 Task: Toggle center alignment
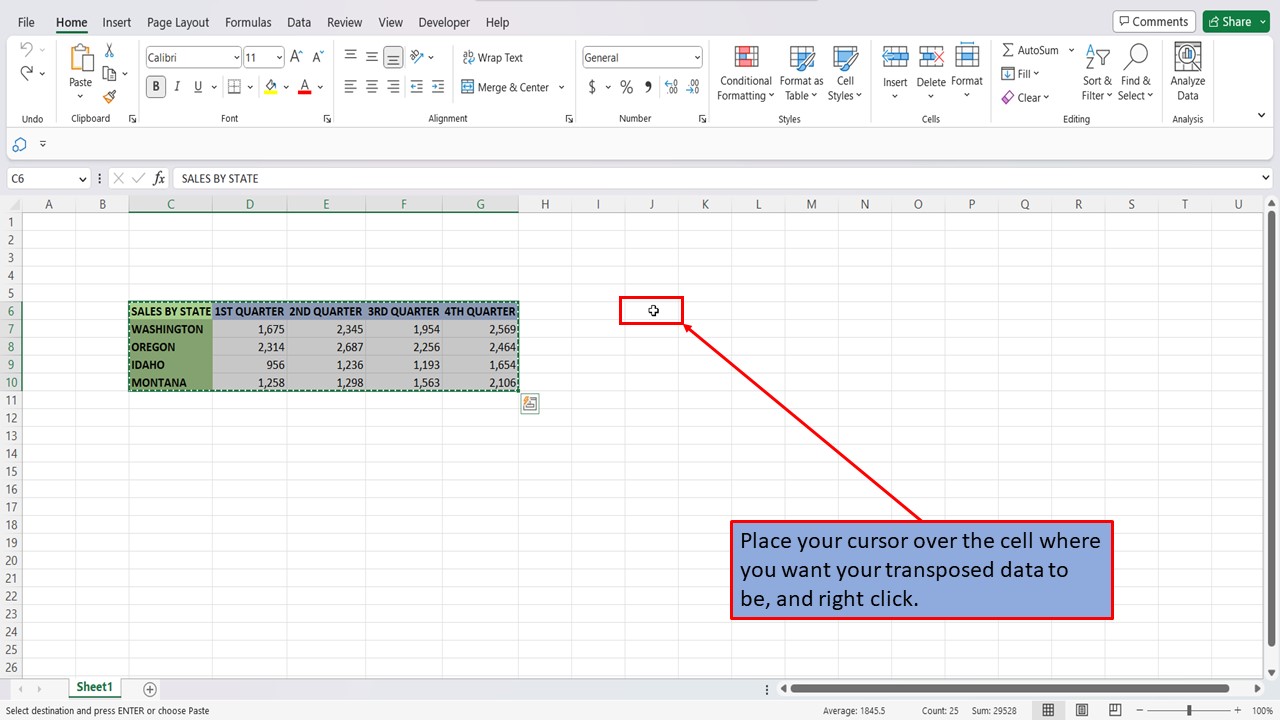[x=371, y=87]
